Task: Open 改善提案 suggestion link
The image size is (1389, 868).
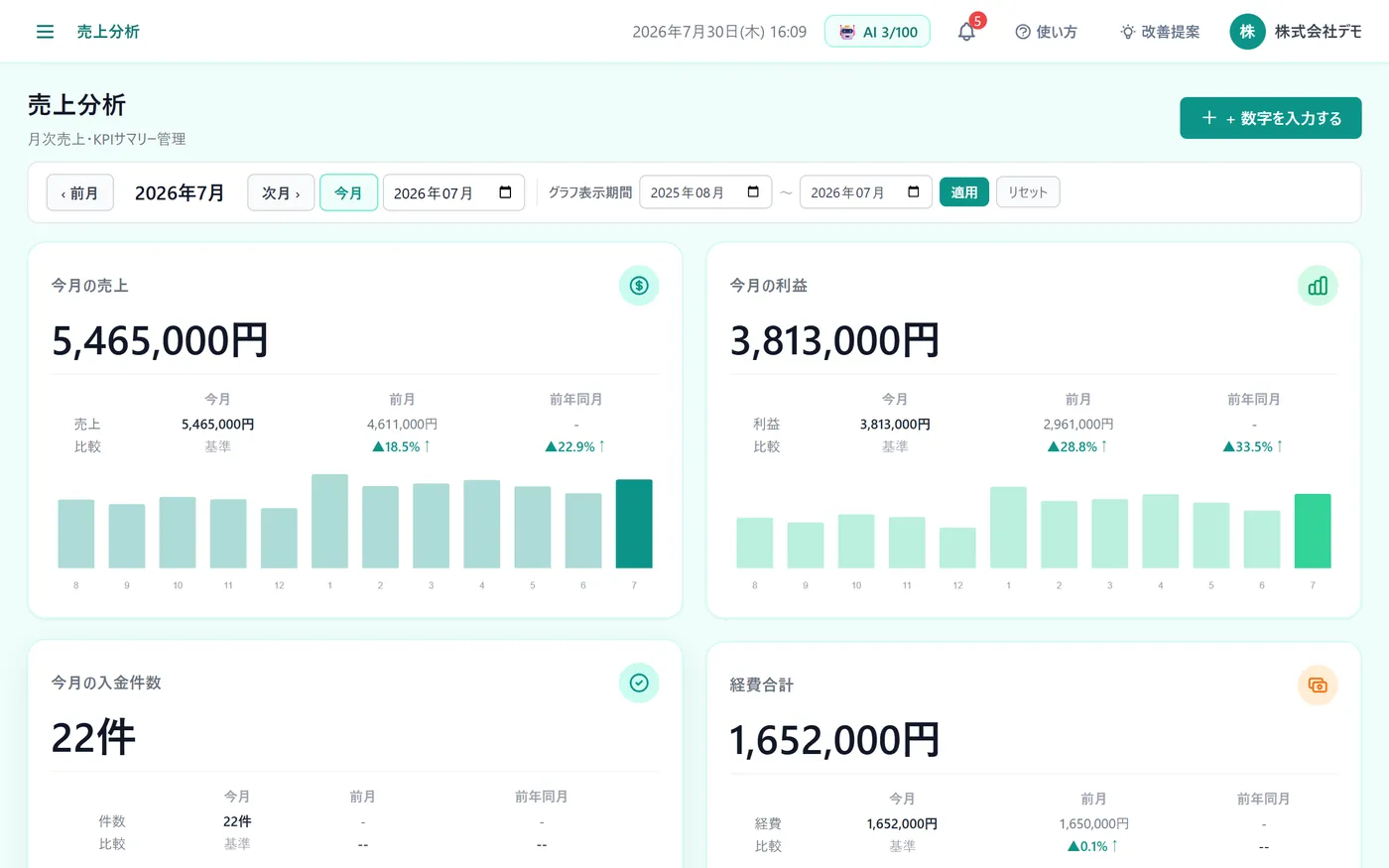Action: tap(1160, 32)
